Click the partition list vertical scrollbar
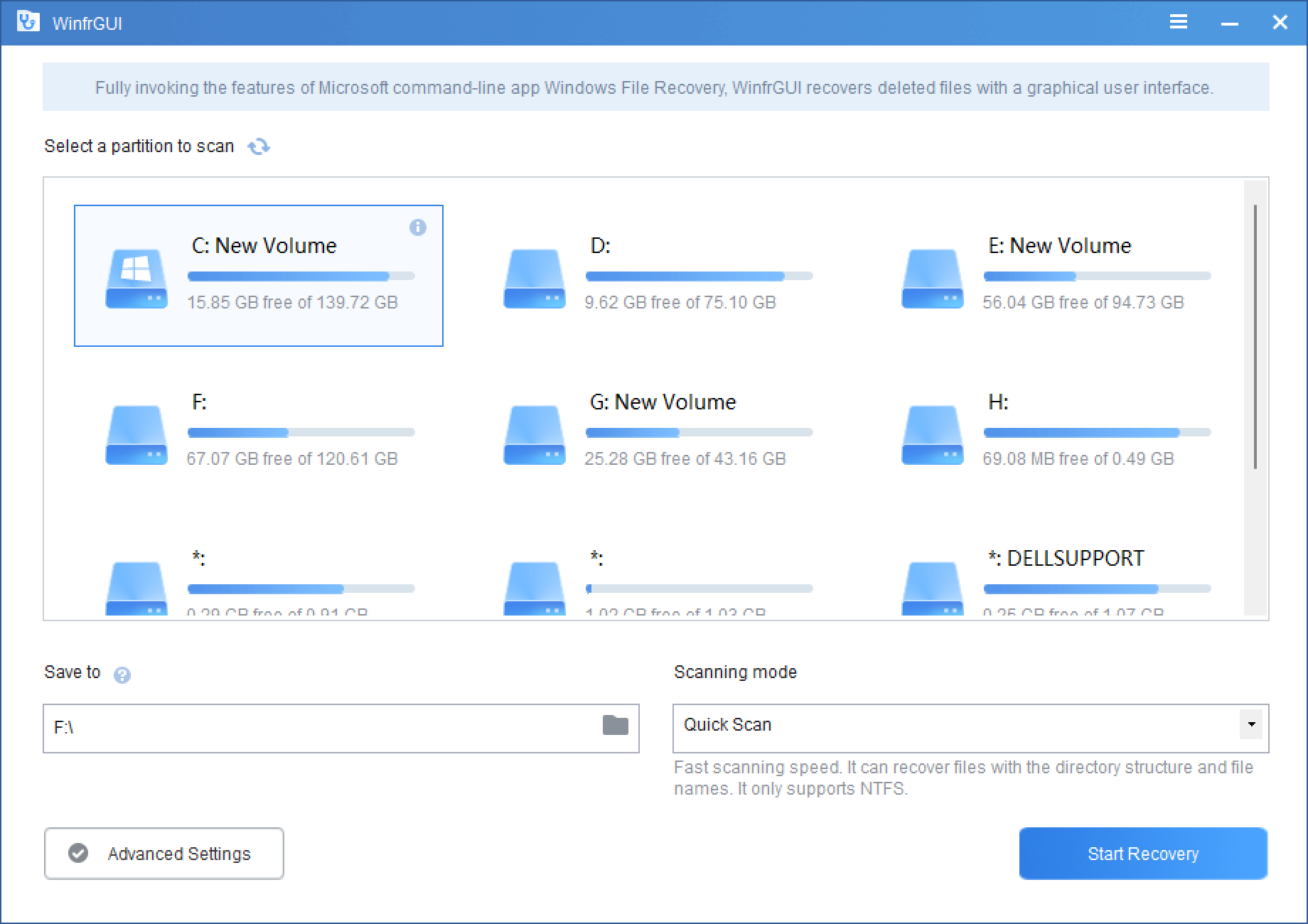Screen dimensions: 1308x924 point(1255,337)
